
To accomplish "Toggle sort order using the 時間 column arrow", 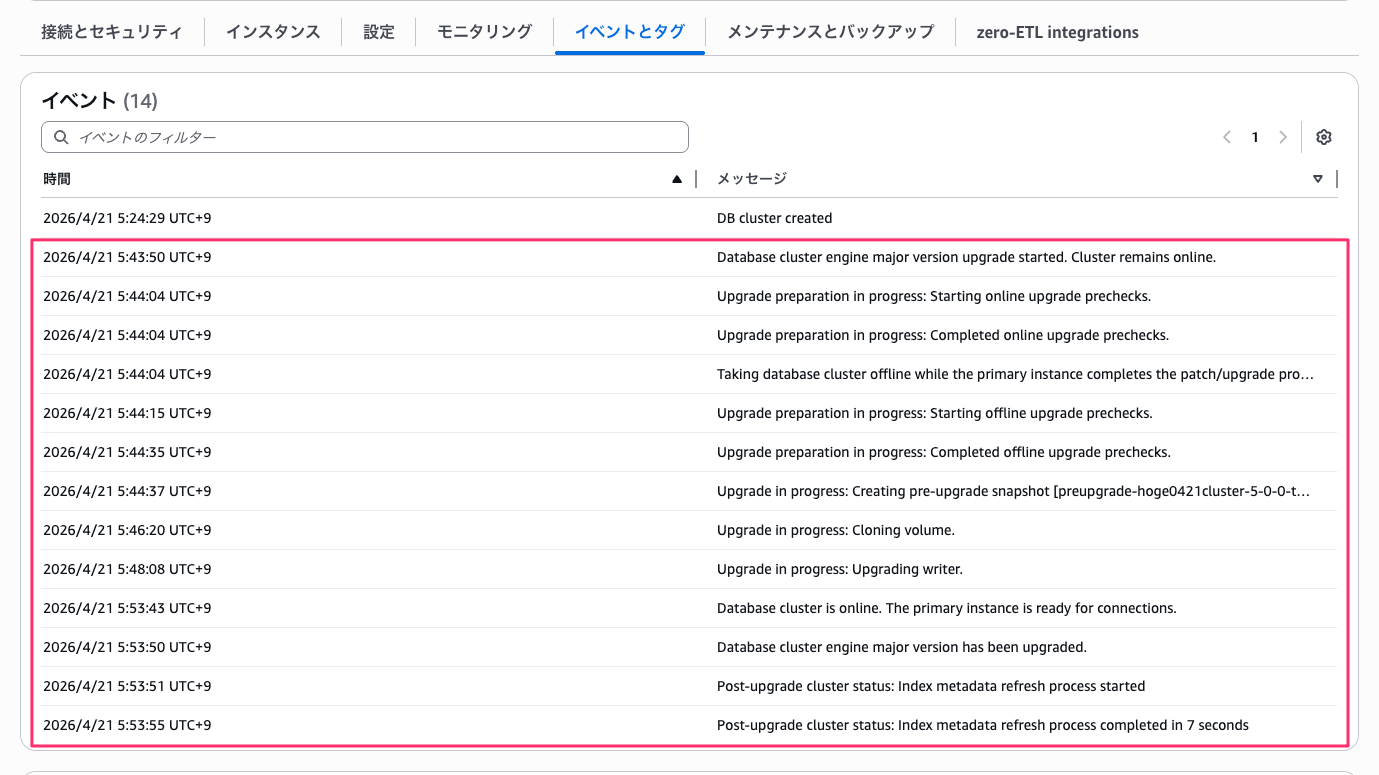I will [677, 178].
